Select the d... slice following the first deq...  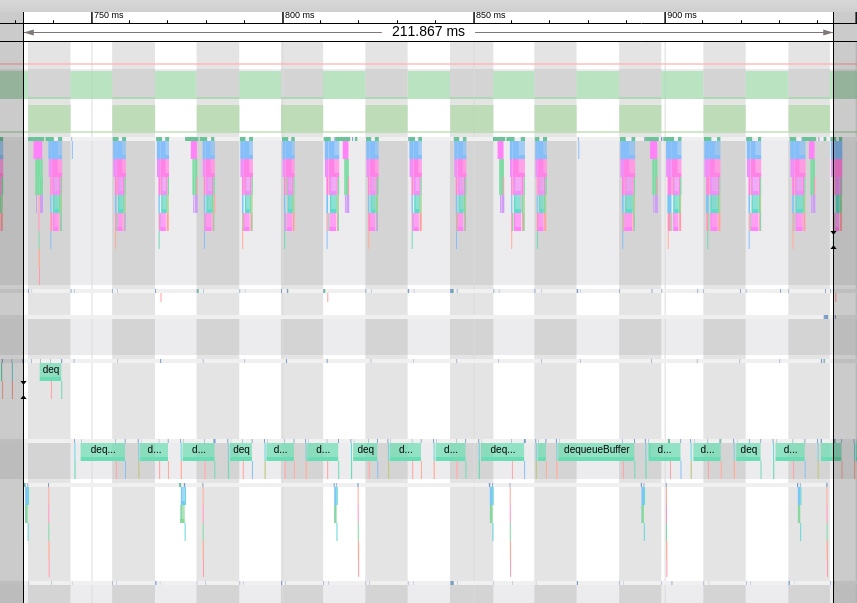(280, 450)
